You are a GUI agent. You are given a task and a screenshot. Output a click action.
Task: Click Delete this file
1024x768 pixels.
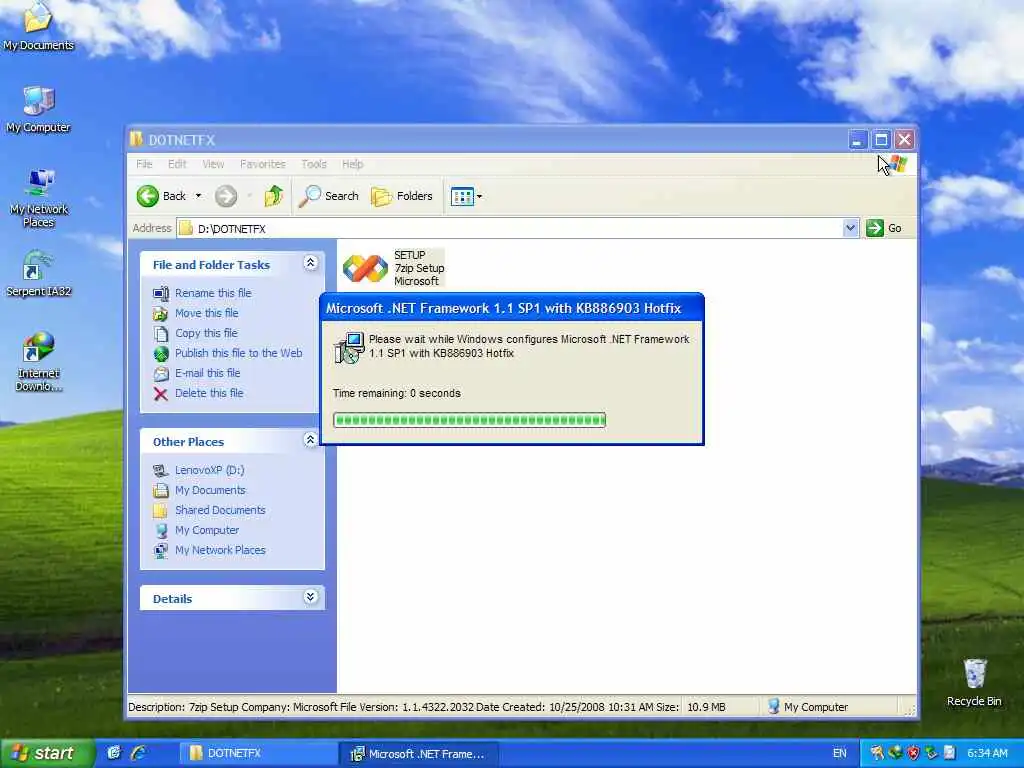coord(209,393)
